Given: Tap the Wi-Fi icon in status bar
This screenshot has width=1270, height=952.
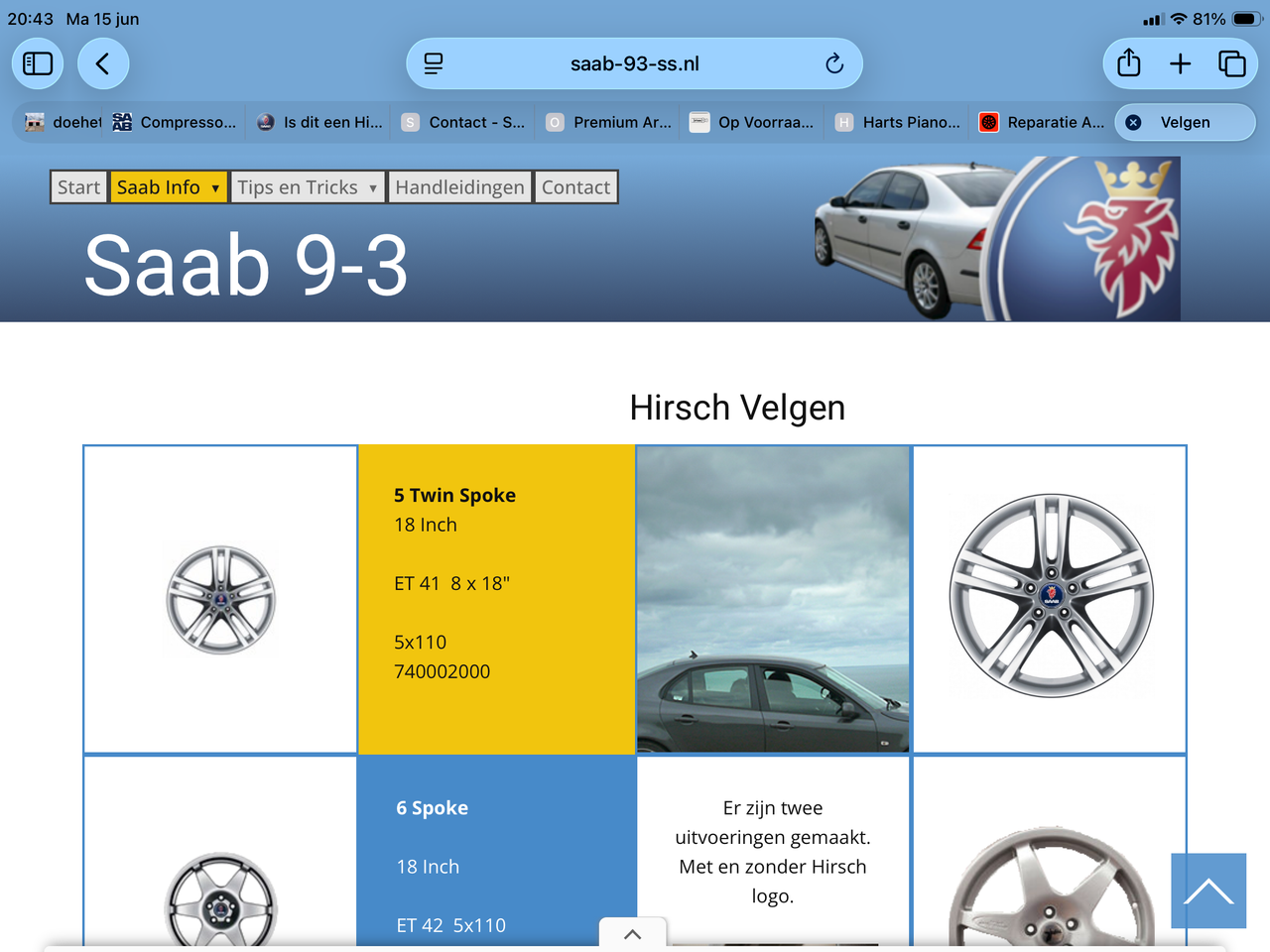Looking at the screenshot, I should click(1179, 19).
